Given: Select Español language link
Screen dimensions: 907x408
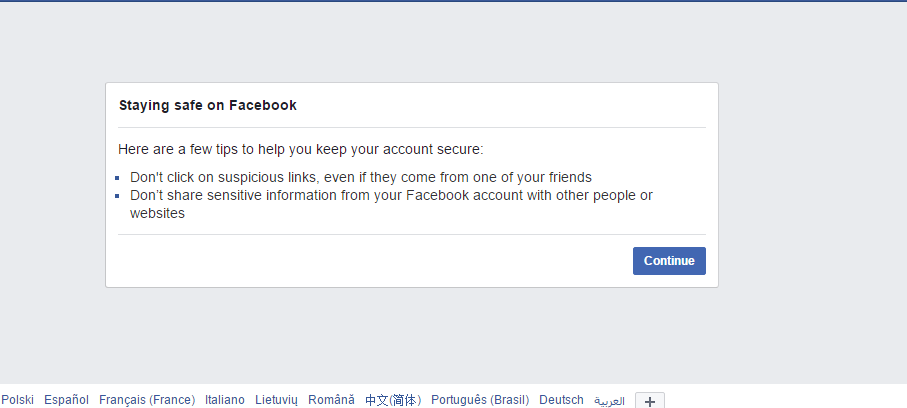Looking at the screenshot, I should [x=66, y=400].
